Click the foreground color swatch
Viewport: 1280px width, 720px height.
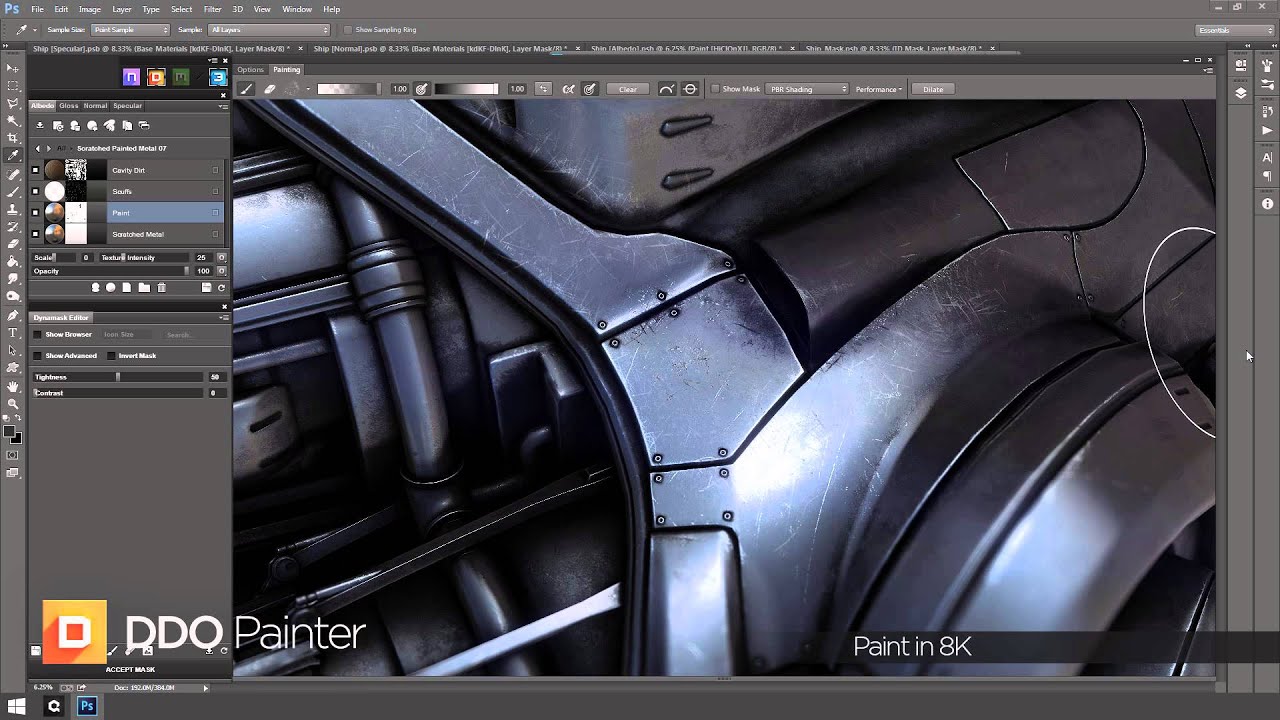point(9,432)
